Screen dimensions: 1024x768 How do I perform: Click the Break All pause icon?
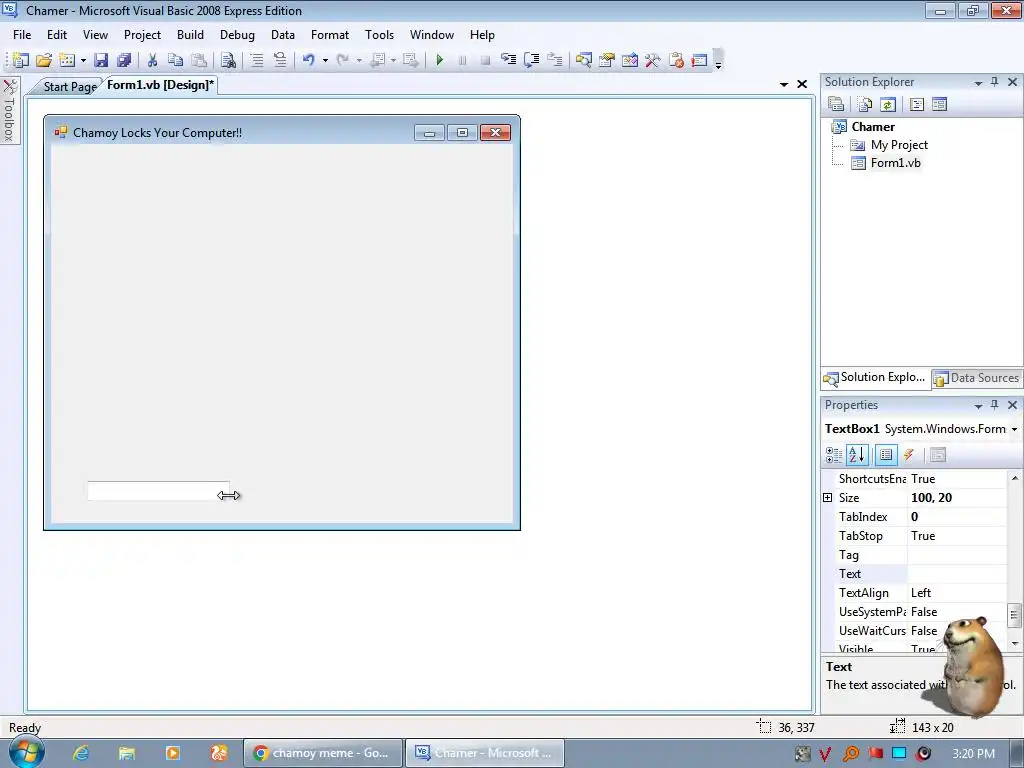click(x=462, y=60)
